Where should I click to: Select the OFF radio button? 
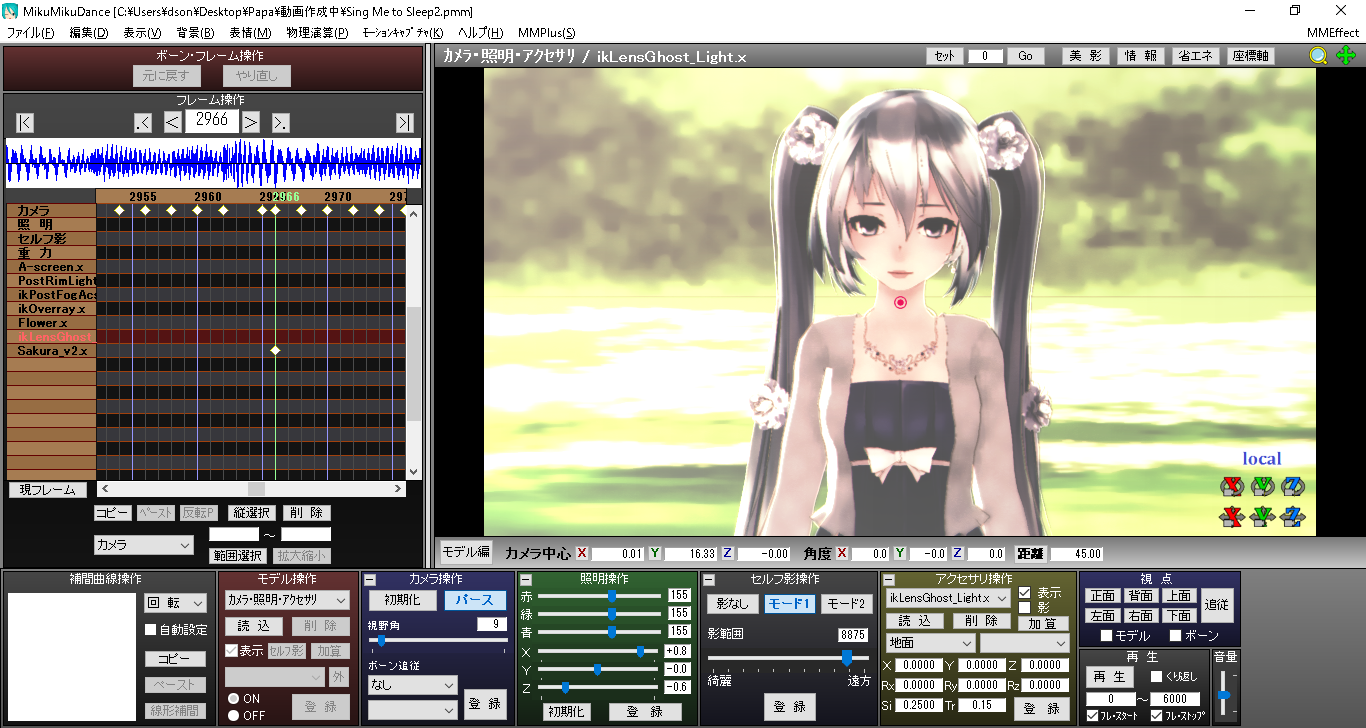[233, 715]
